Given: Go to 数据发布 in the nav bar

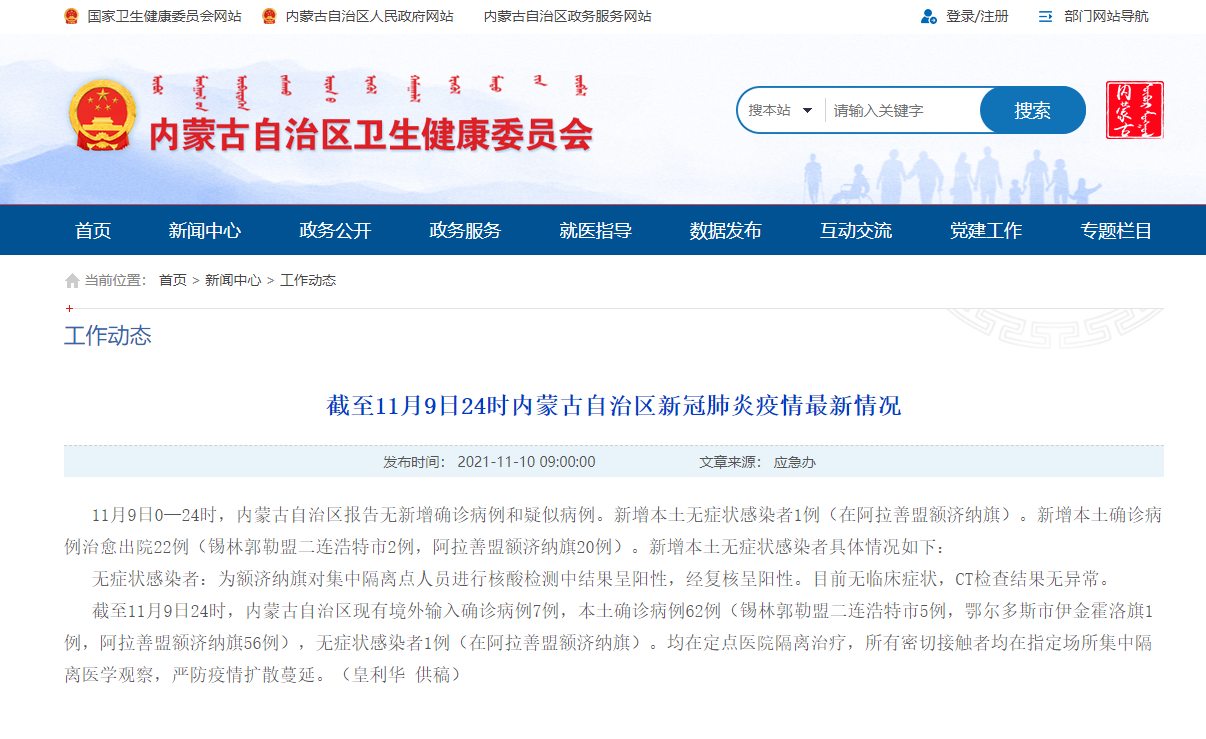Looking at the screenshot, I should click(x=725, y=231).
